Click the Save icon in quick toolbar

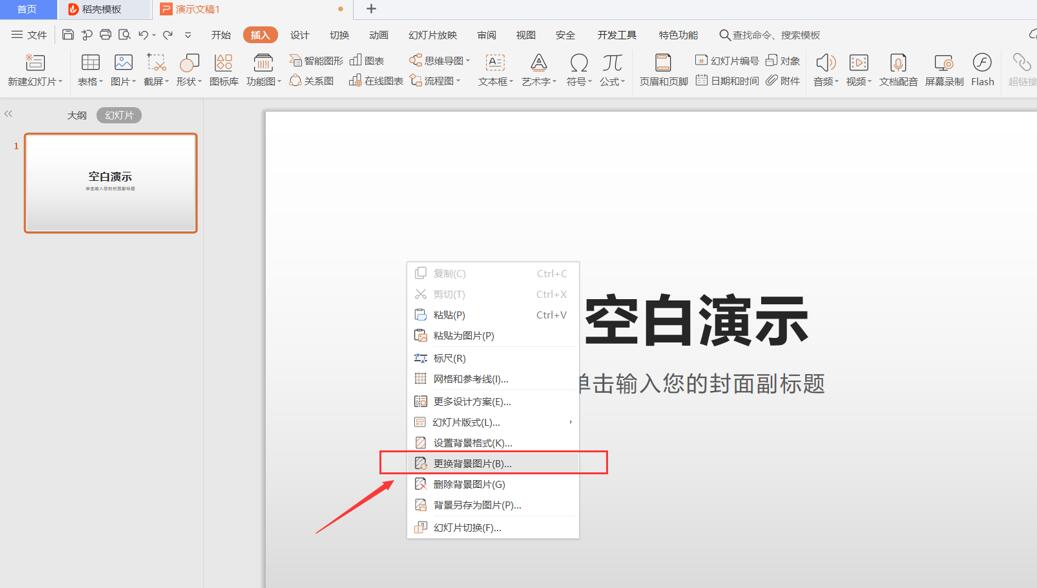pos(67,34)
